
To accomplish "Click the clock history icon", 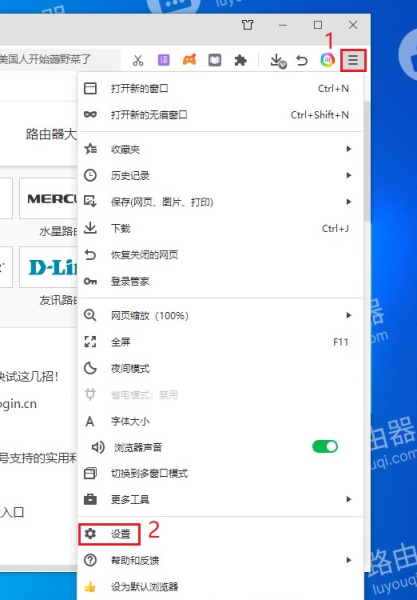I will click(90, 175).
